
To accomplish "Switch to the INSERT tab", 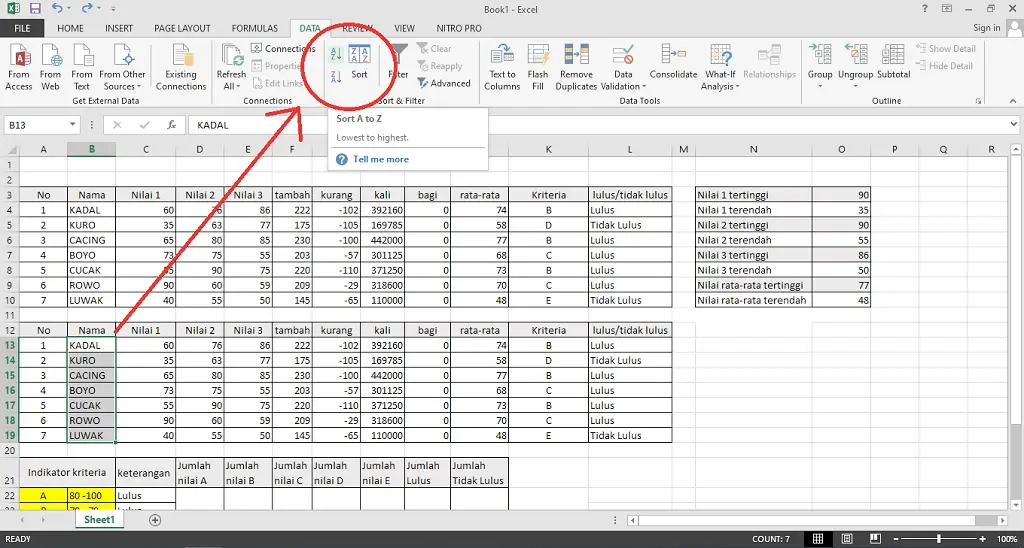I will point(119,28).
